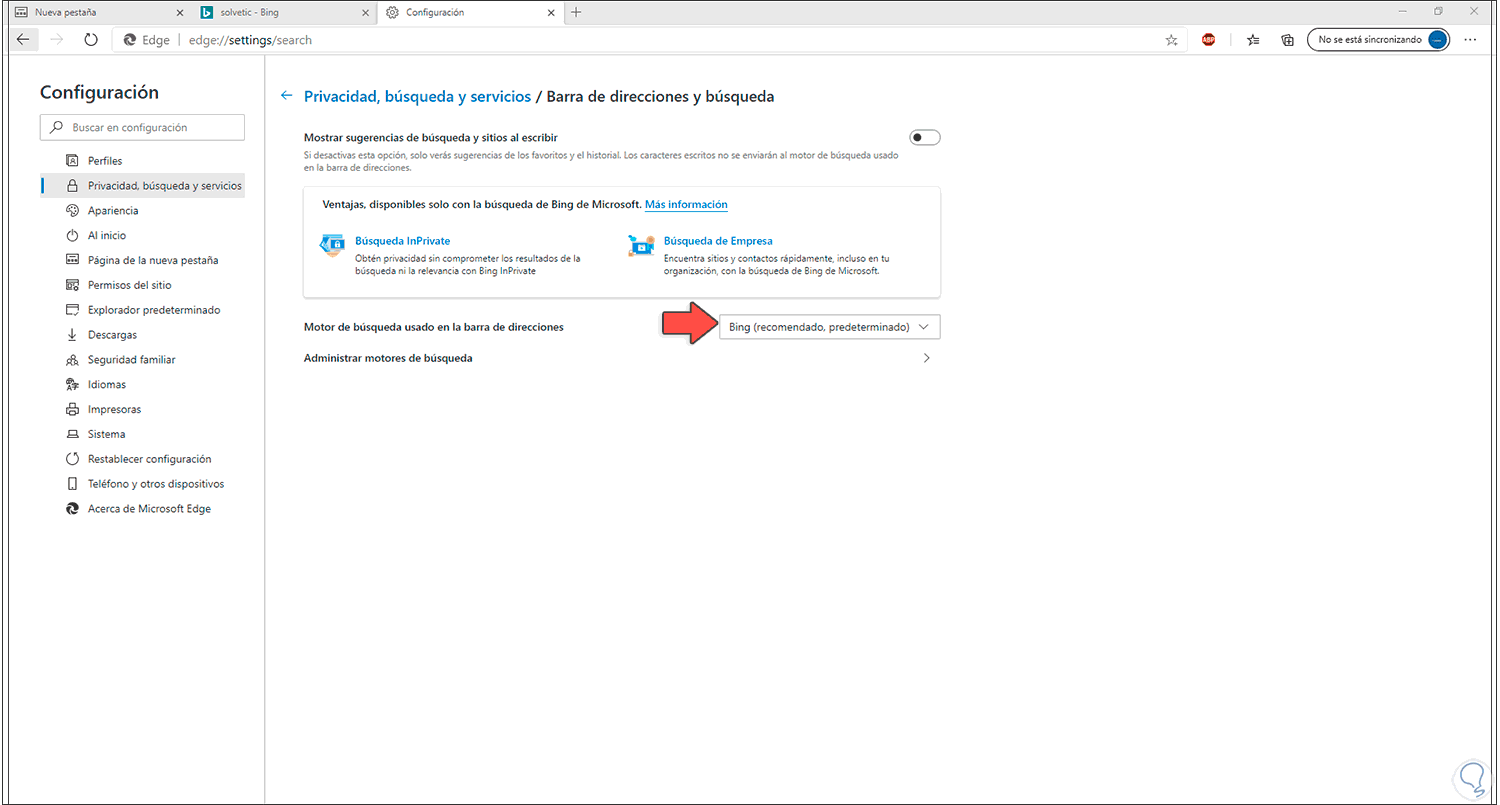Viewport: 1500px width, 805px height.
Task: Open the ABP Adblock Plus extension icon
Action: (1209, 40)
